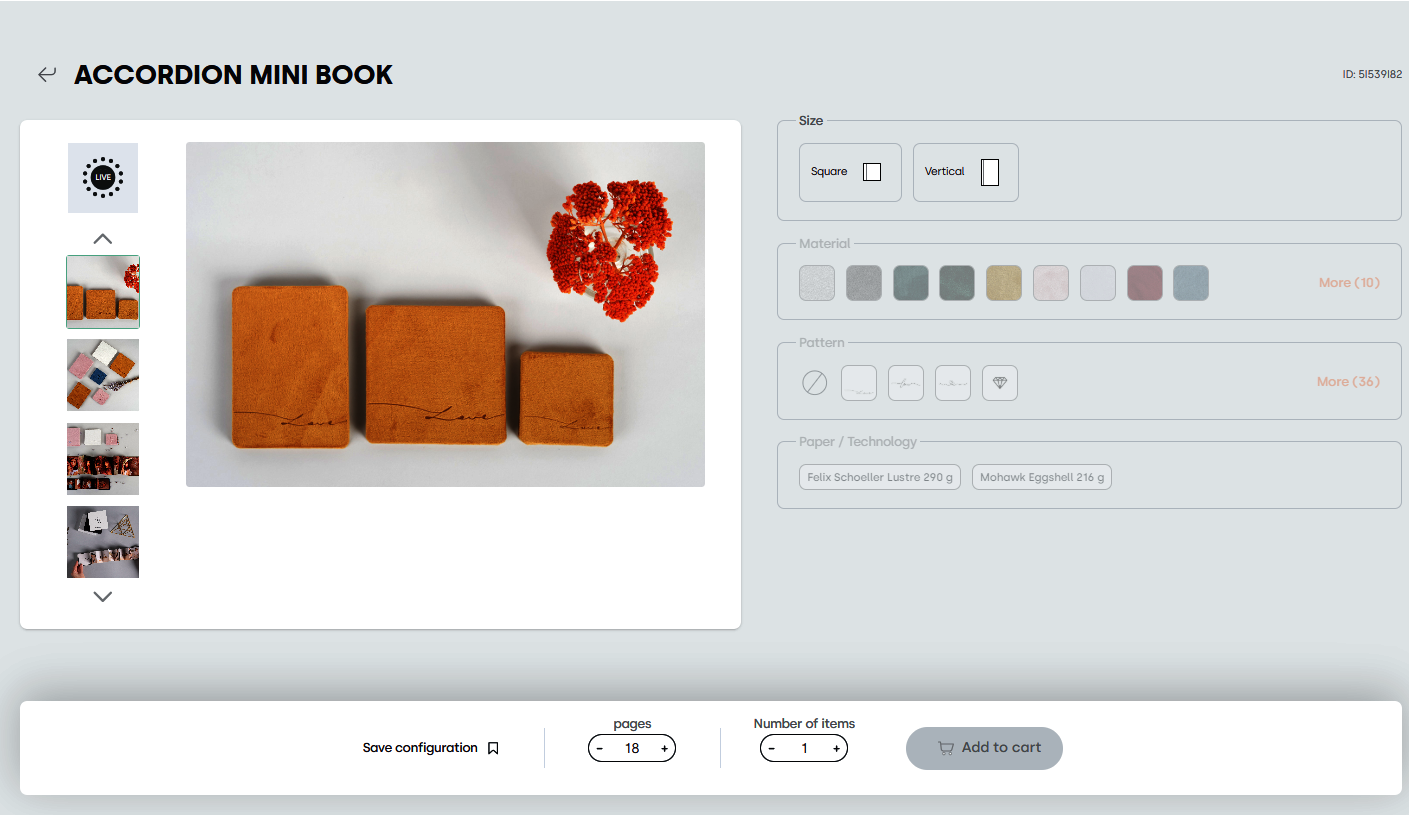Screen dimensions: 1409x815
Task: Click the ID: 51539182 text
Action: (1372, 75)
